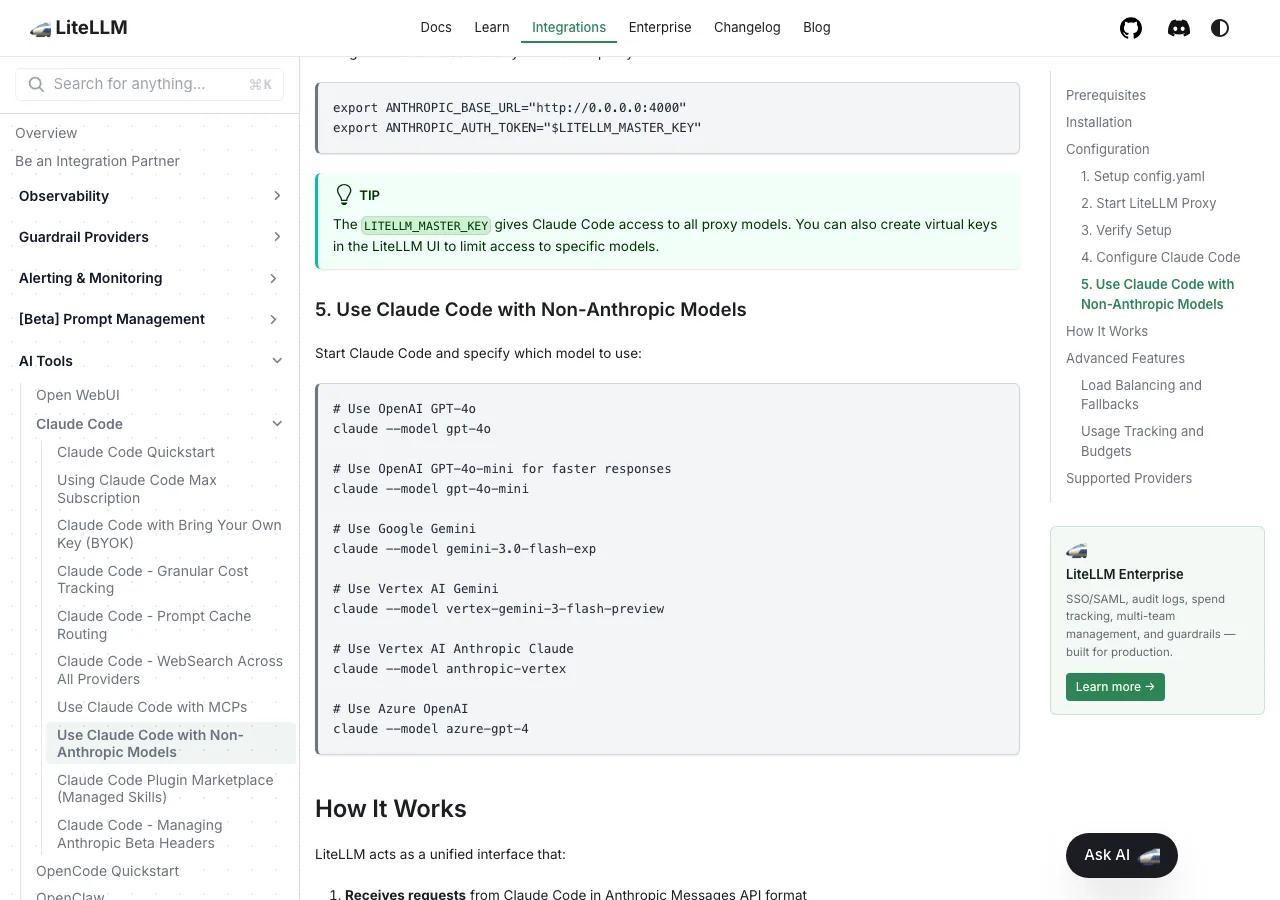Image resolution: width=1280 pixels, height=900 pixels.
Task: Click Learn more enterprise button
Action: coord(1115,687)
